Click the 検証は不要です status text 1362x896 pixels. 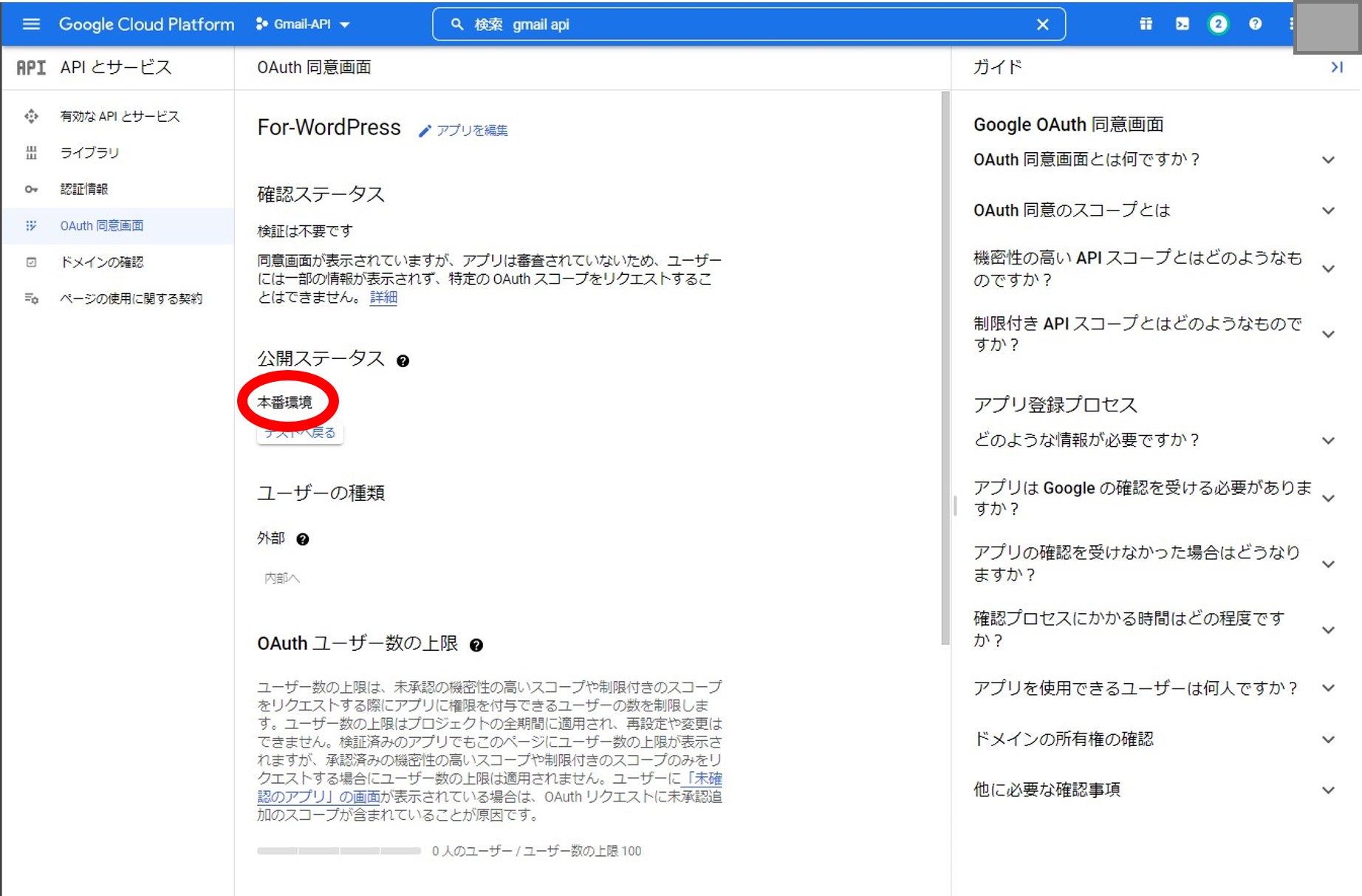point(305,231)
